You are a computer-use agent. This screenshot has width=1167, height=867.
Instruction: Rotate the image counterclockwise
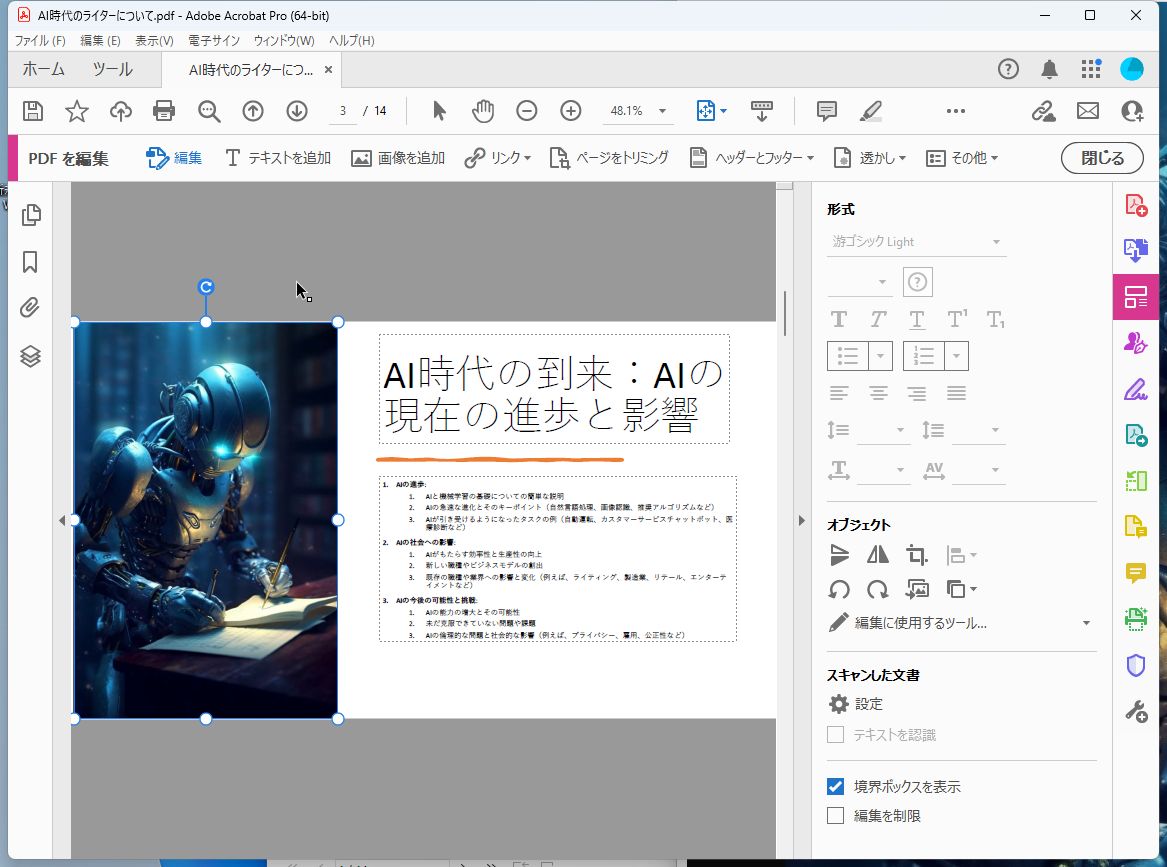(x=839, y=590)
